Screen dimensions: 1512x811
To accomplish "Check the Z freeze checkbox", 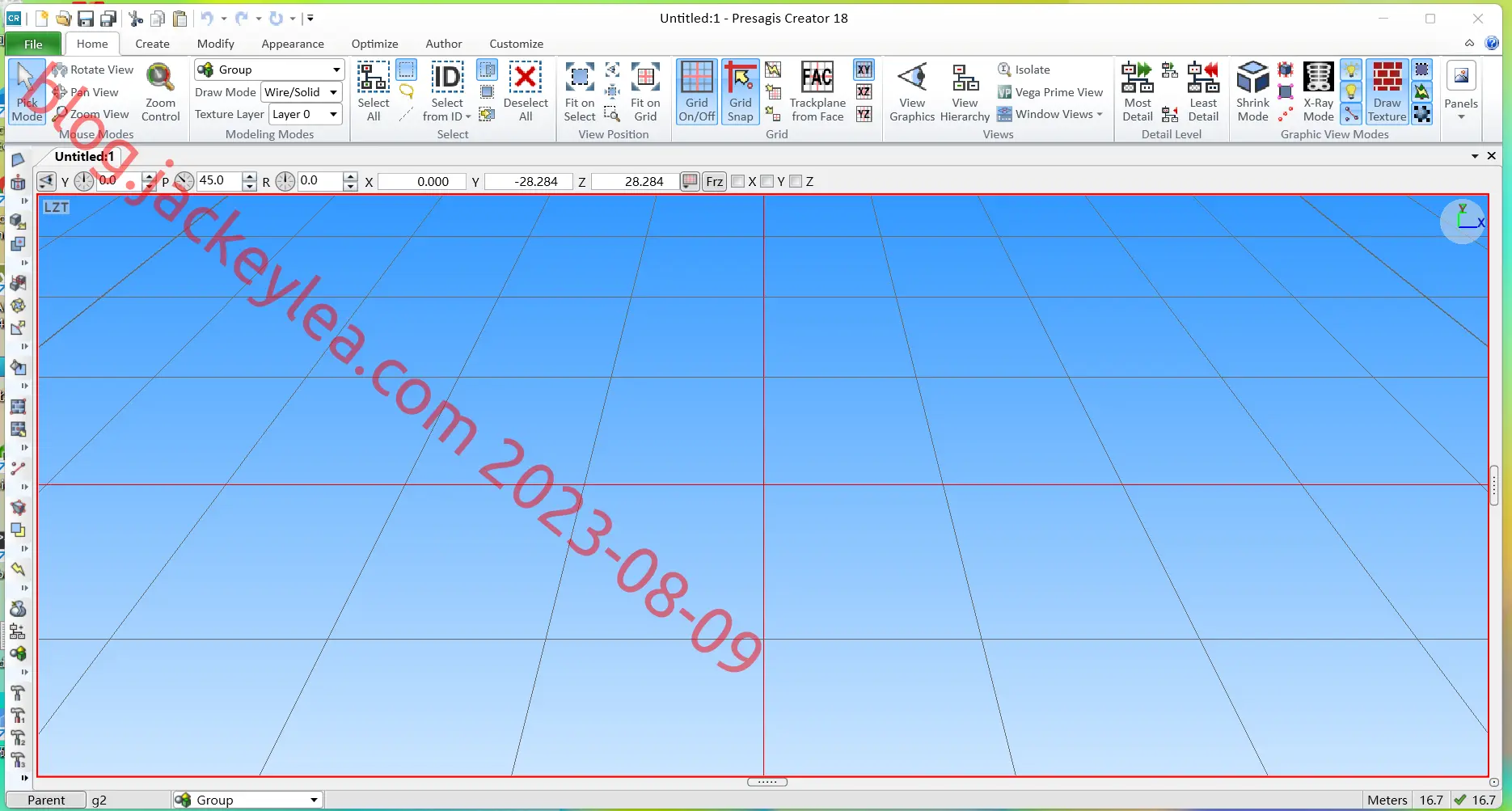I will (x=796, y=181).
